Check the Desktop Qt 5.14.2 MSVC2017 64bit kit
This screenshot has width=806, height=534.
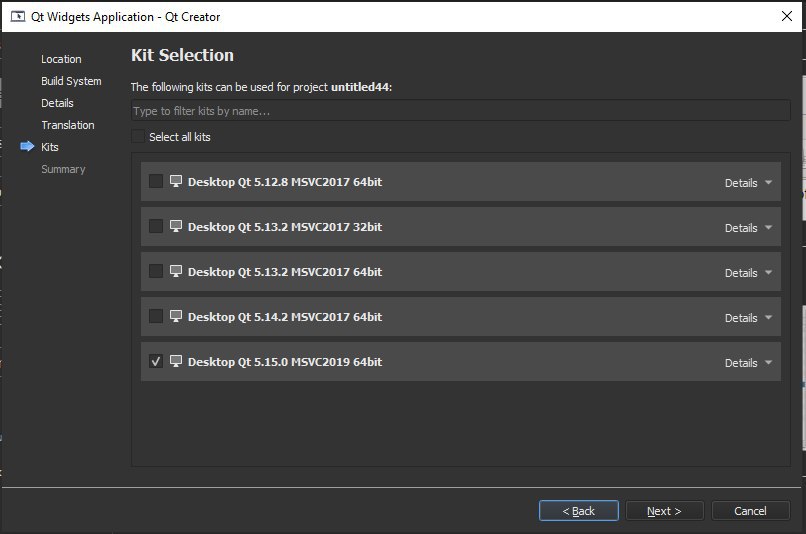pyautogui.click(x=156, y=316)
